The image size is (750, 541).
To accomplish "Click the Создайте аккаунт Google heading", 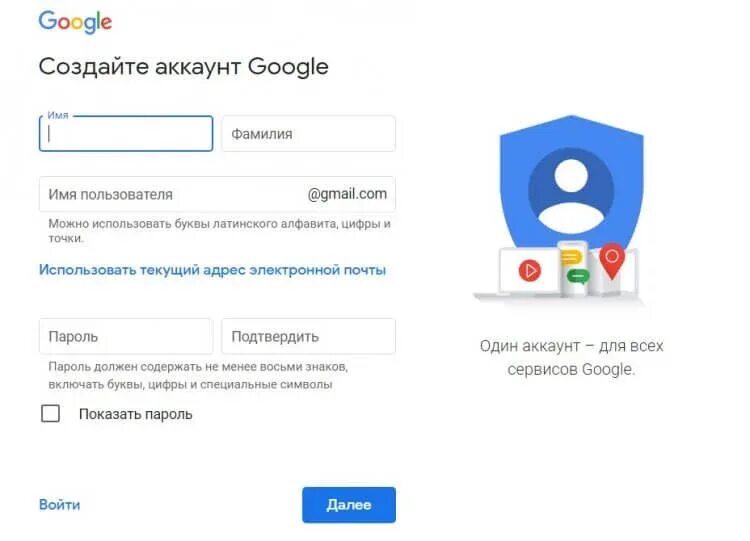I will (184, 66).
